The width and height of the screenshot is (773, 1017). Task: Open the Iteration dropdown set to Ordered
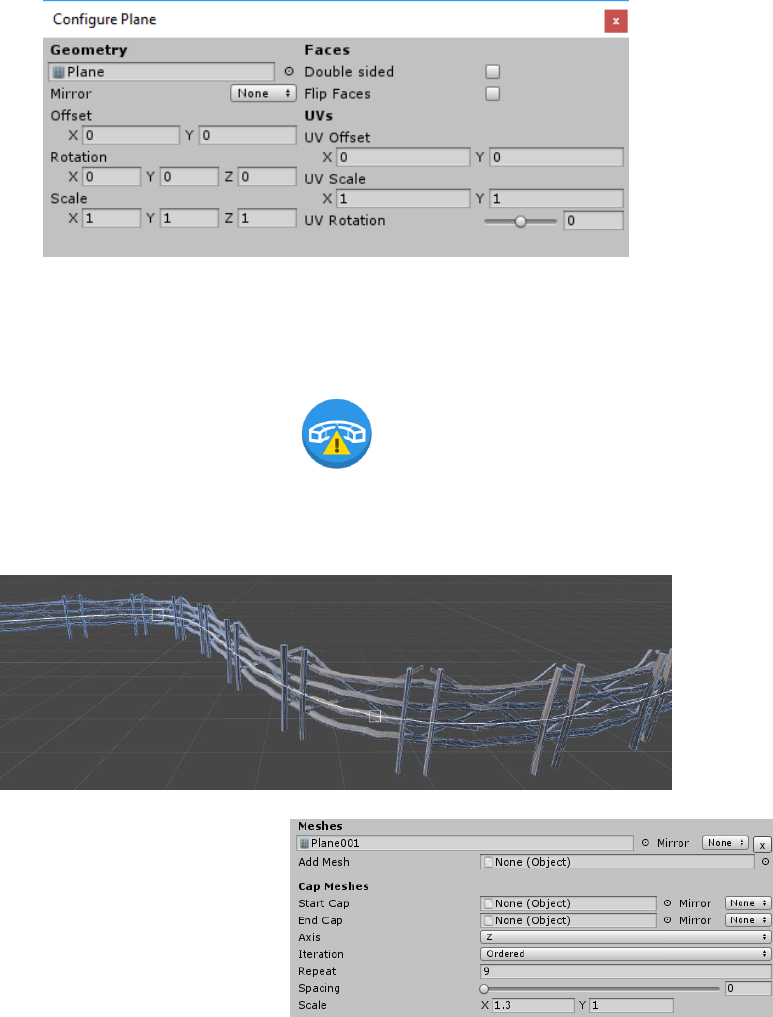pyautogui.click(x=626, y=954)
